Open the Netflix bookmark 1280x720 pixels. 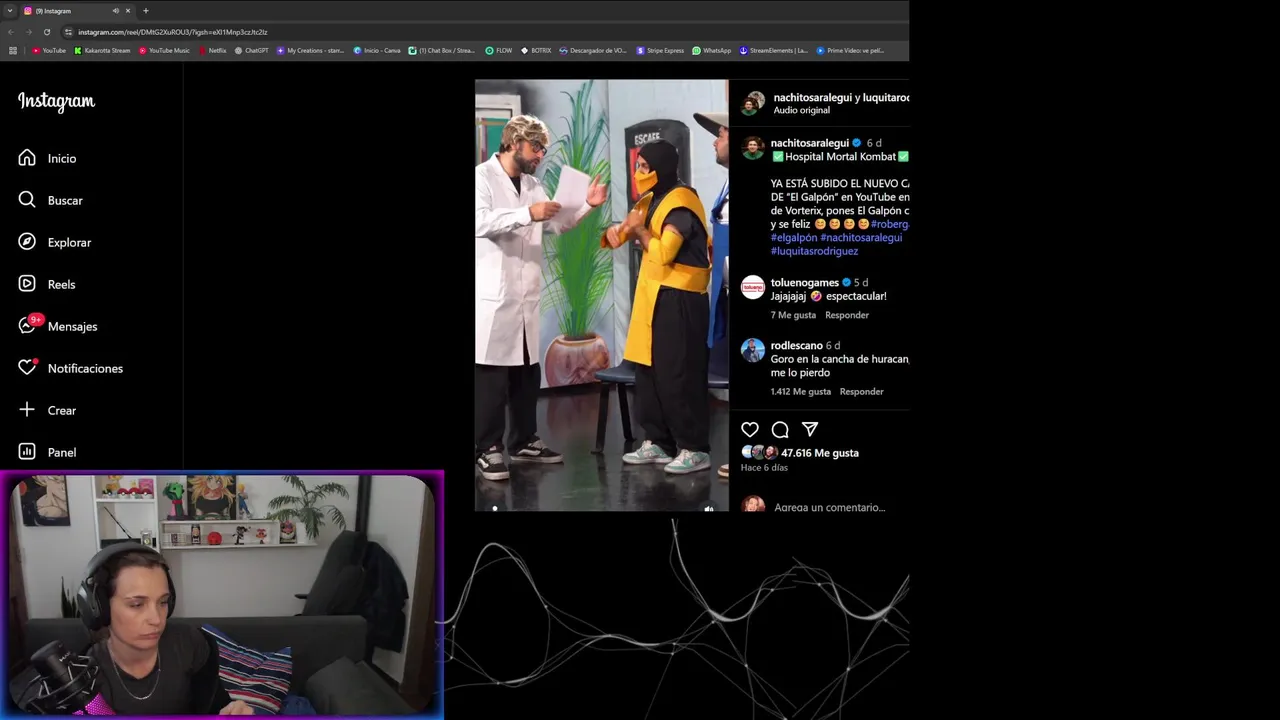point(213,50)
